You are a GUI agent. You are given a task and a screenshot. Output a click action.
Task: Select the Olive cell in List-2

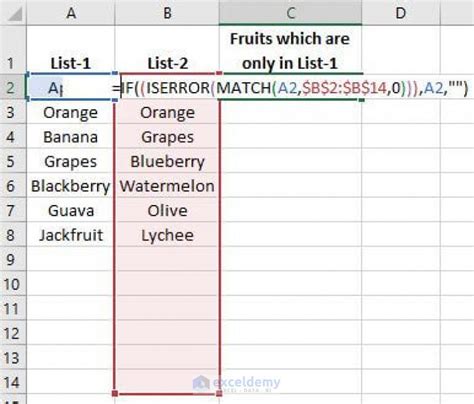coord(167,210)
